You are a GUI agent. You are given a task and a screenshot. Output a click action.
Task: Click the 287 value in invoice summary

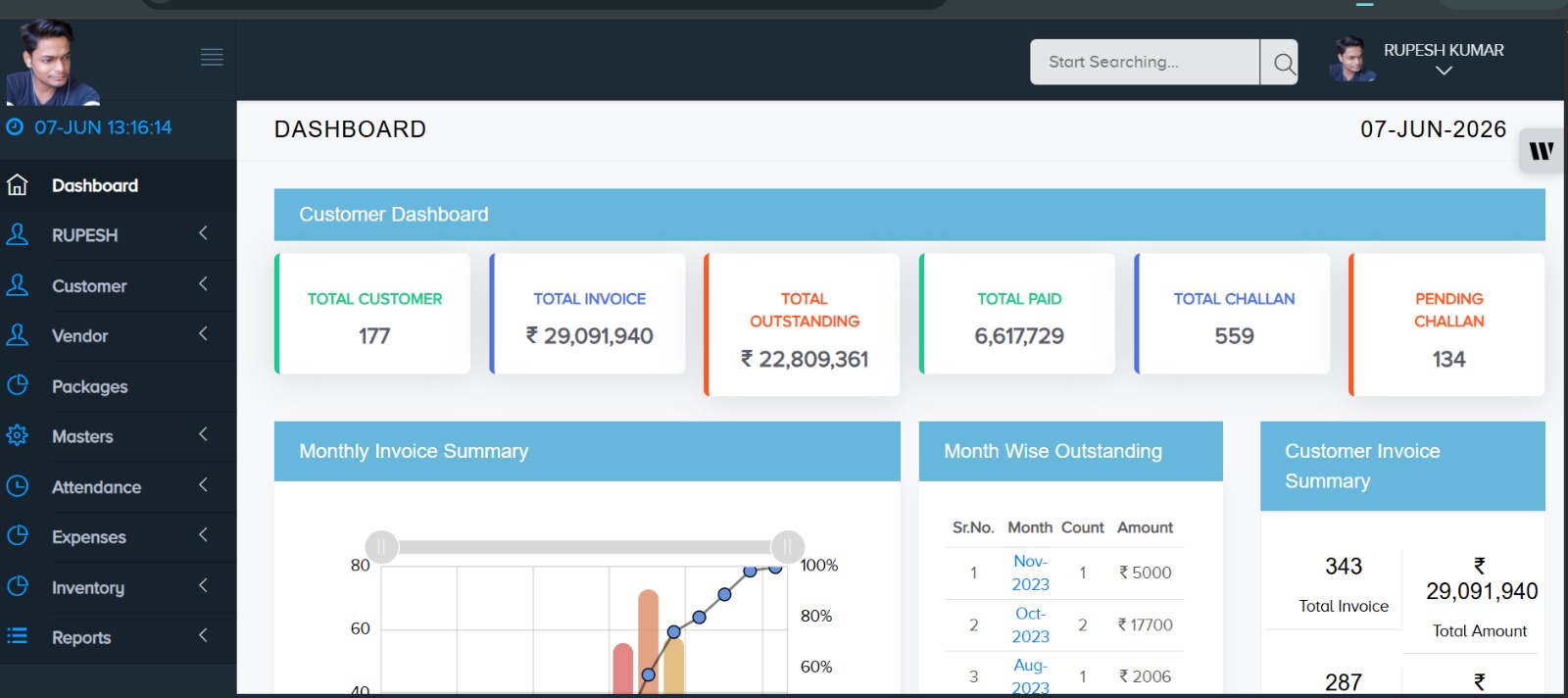[x=1344, y=681]
